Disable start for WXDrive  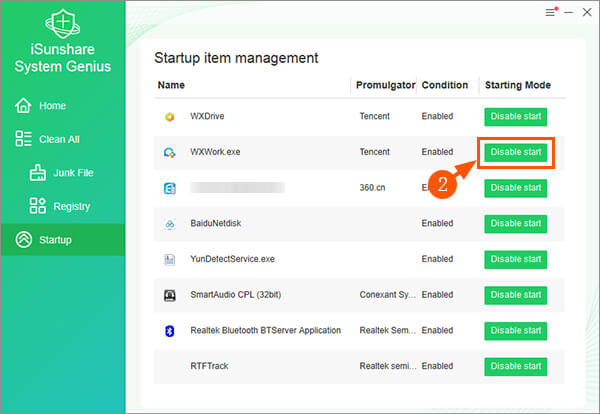tap(515, 117)
